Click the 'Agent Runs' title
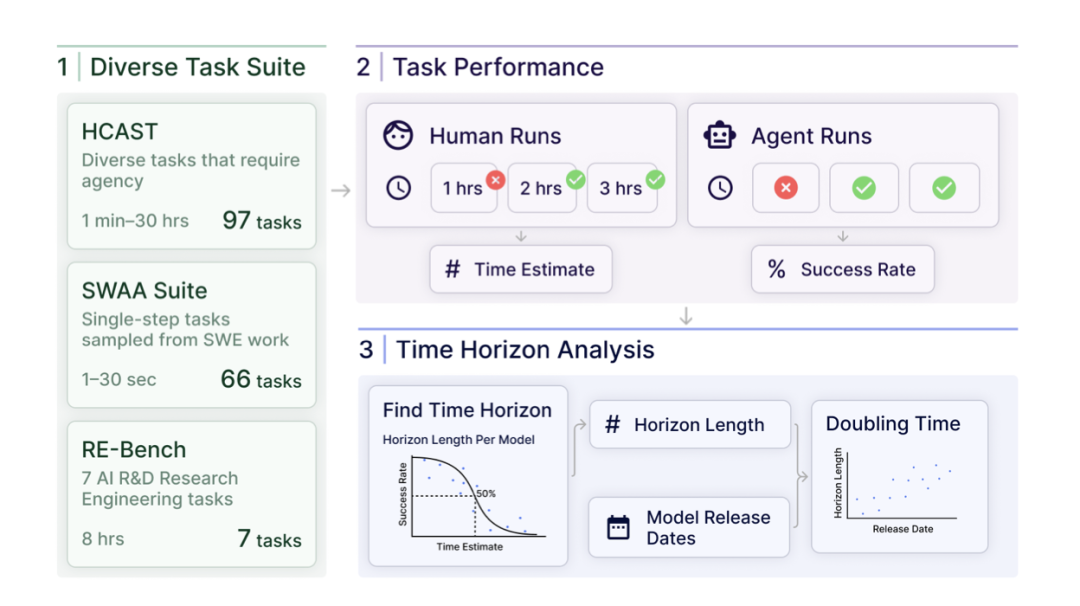 [811, 136]
